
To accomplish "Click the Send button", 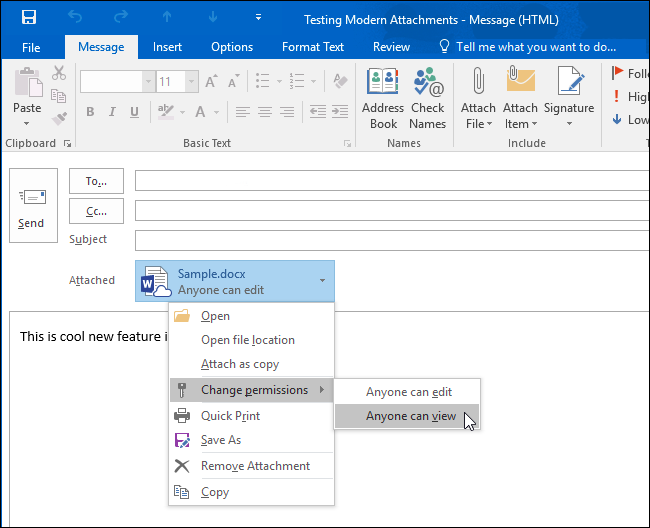I will click(x=33, y=206).
